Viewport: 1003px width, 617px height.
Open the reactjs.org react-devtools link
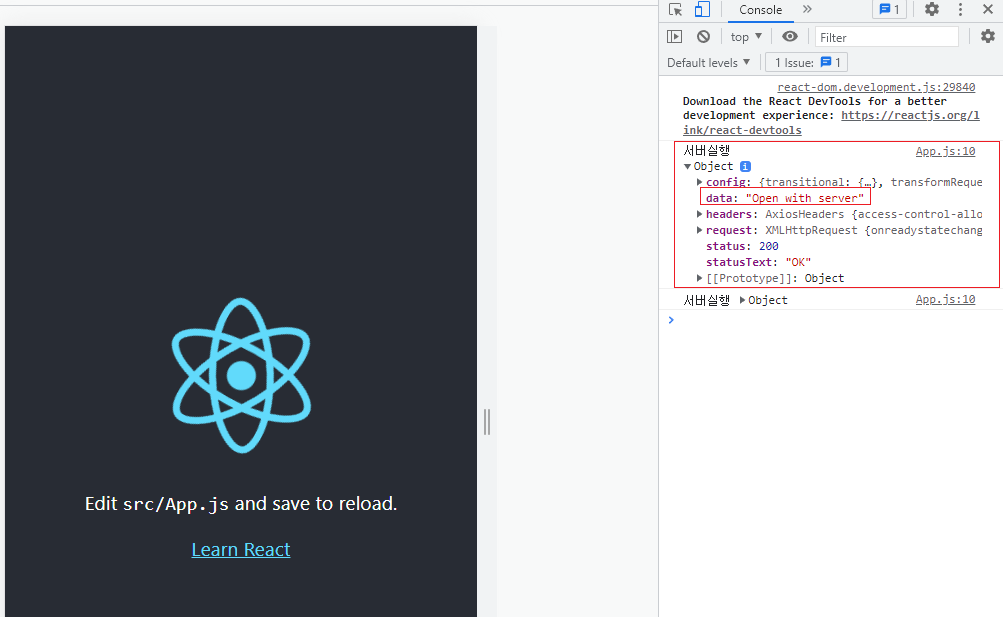pyautogui.click(x=832, y=123)
